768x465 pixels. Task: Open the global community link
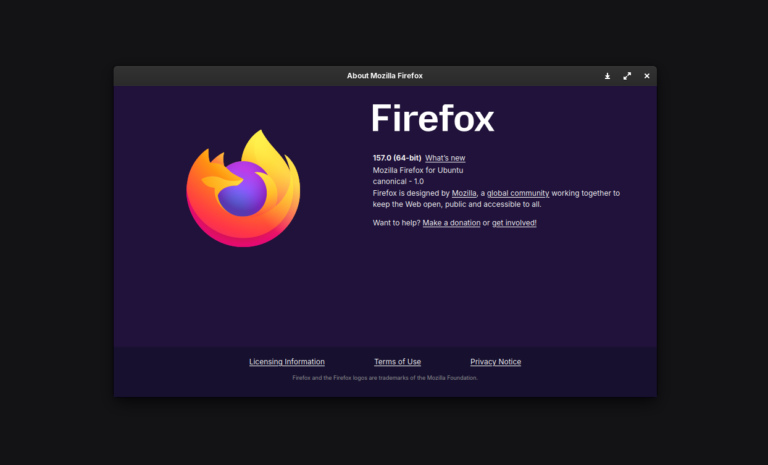pos(518,193)
